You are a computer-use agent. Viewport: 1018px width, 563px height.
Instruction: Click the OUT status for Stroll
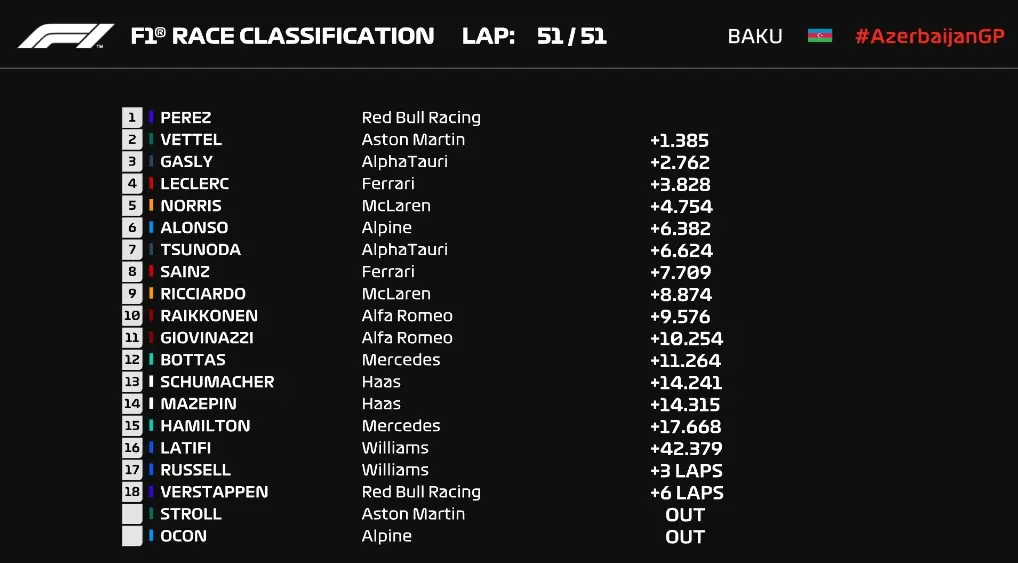[x=685, y=514]
